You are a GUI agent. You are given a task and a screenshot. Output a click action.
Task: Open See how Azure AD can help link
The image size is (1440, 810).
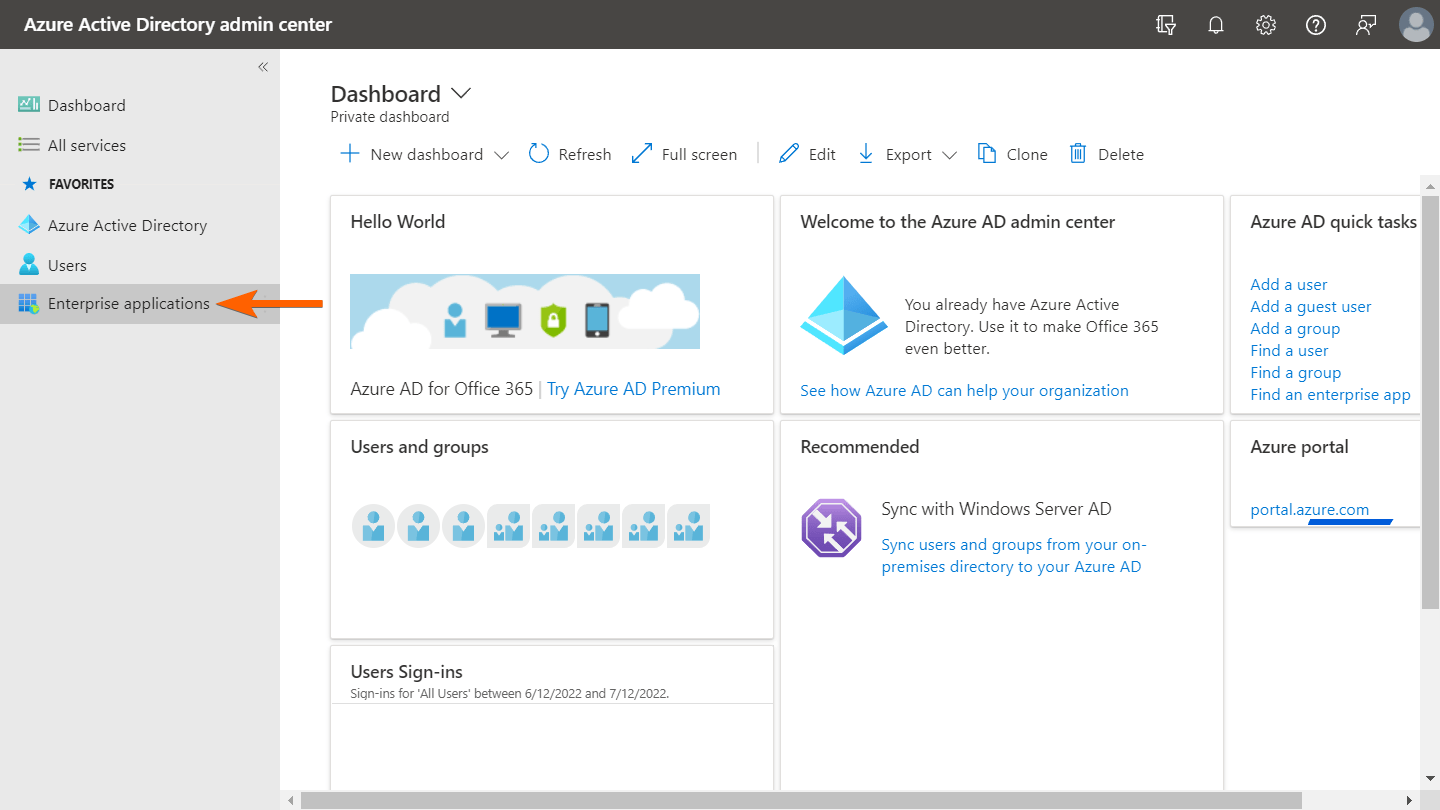964,390
